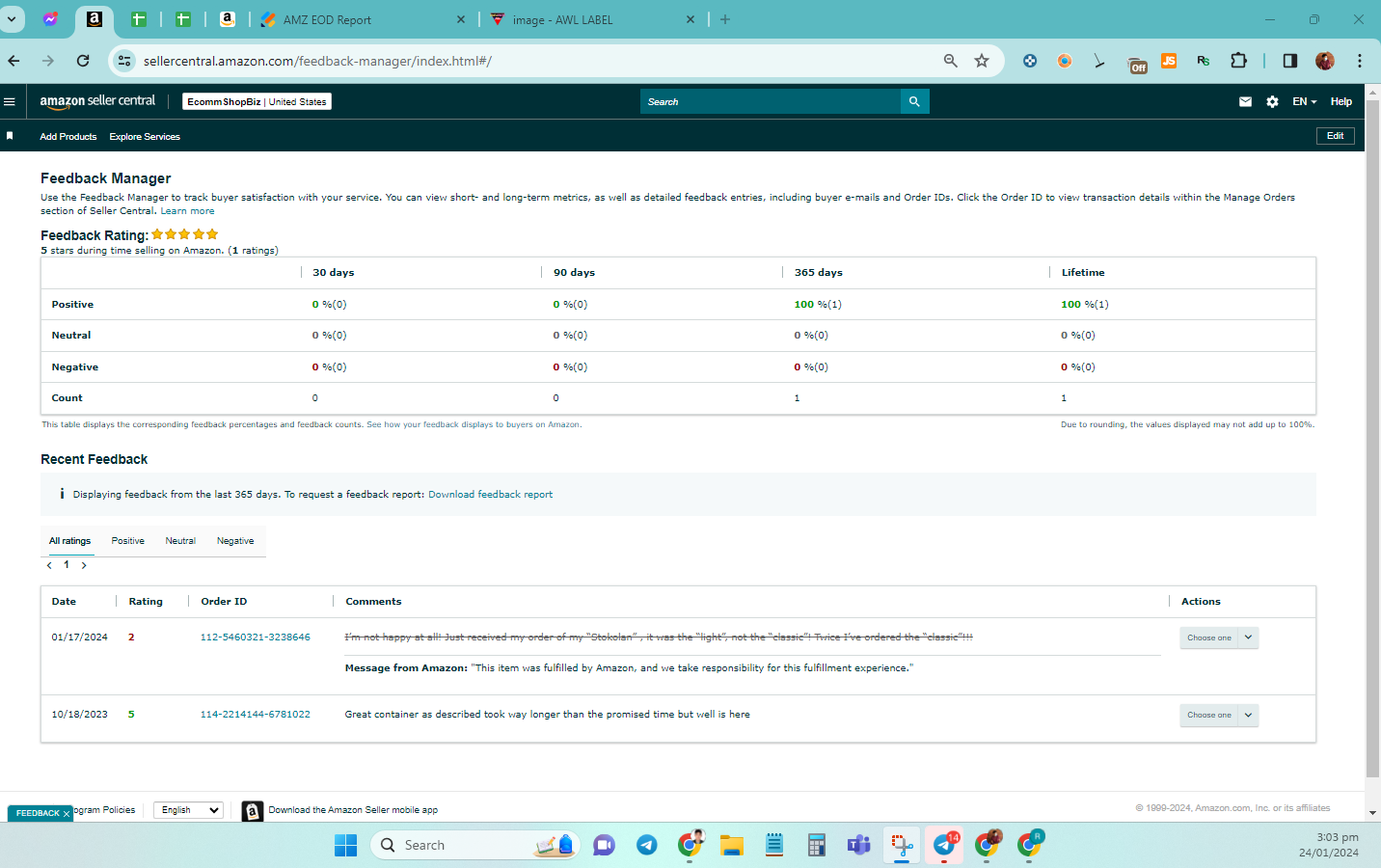
Task: Follow the Learn more link
Action: pyautogui.click(x=187, y=211)
